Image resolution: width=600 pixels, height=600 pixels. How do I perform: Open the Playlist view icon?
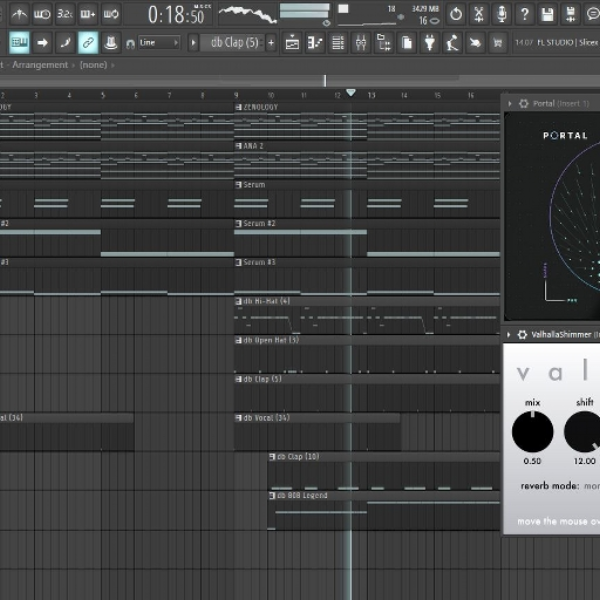click(292, 42)
